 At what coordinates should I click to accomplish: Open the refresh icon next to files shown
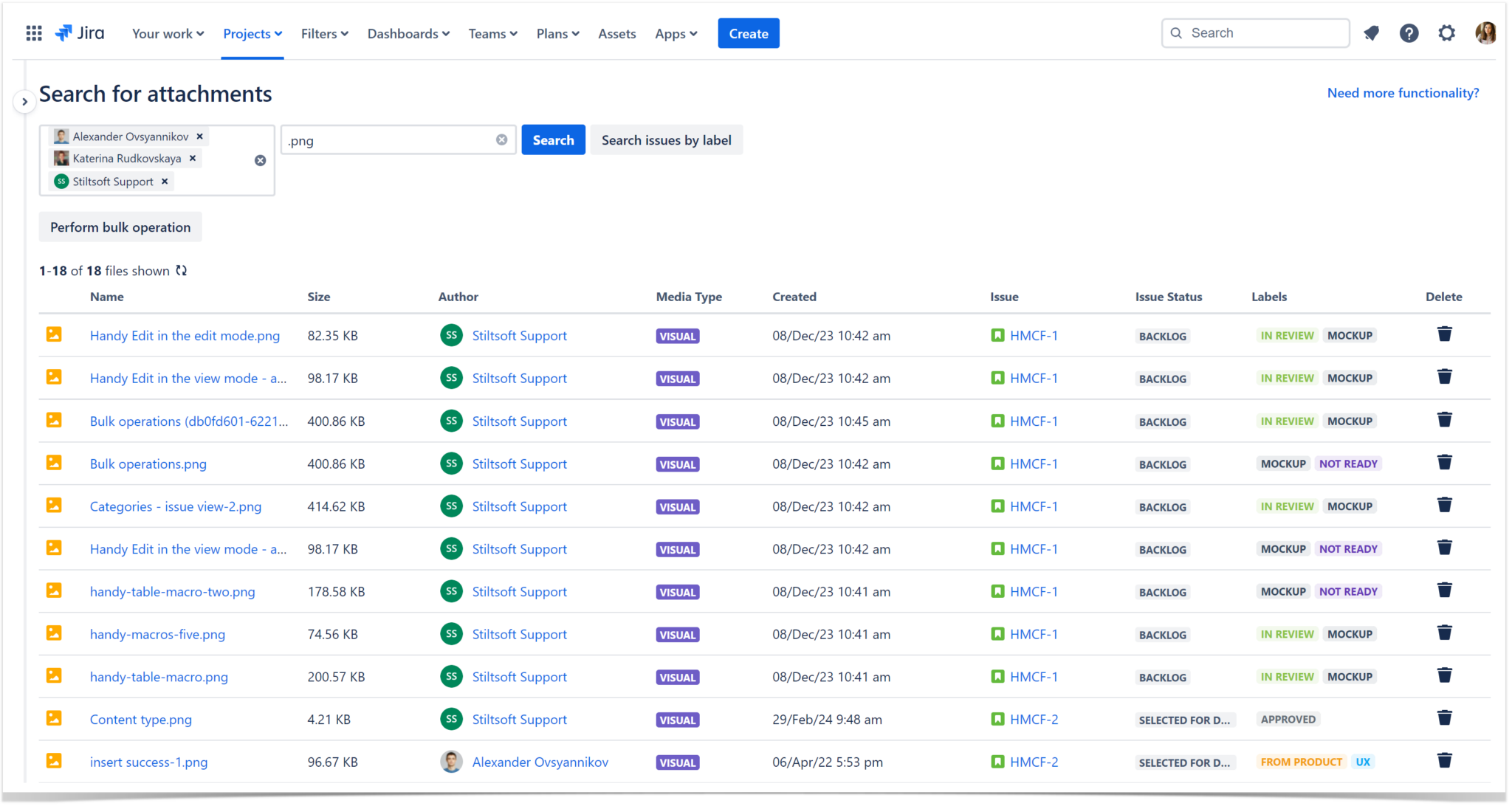(x=182, y=270)
